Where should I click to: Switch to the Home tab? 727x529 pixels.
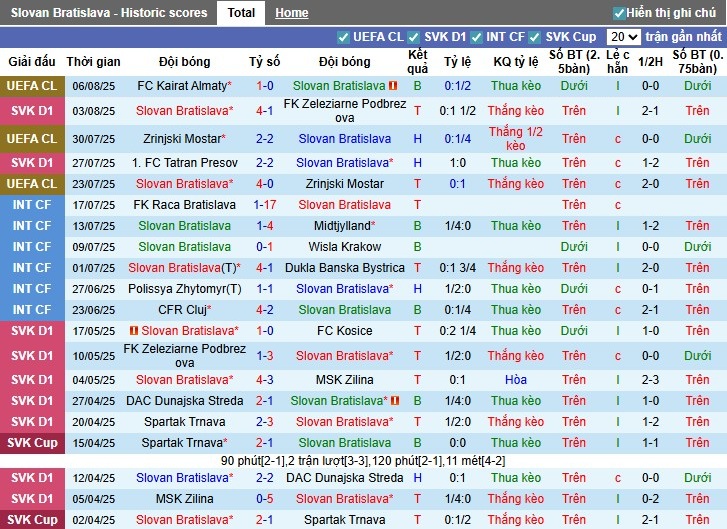click(x=292, y=13)
